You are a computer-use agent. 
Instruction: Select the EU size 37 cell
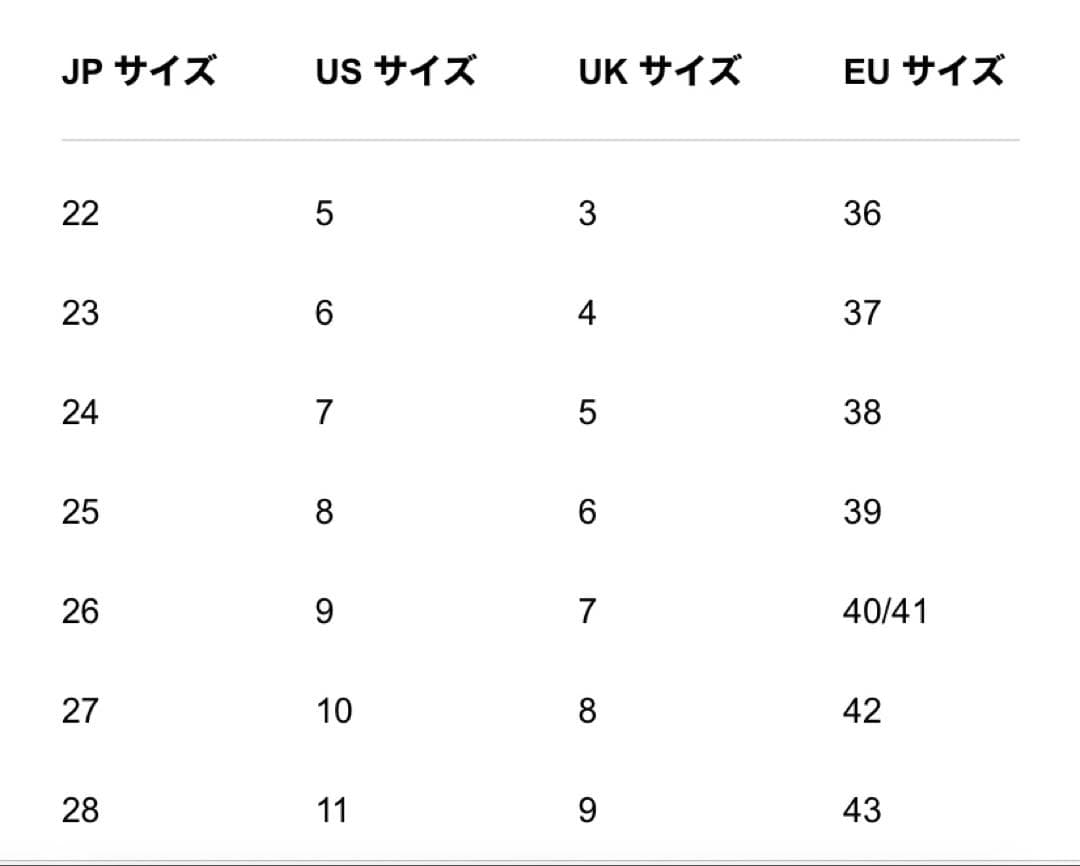click(862, 313)
